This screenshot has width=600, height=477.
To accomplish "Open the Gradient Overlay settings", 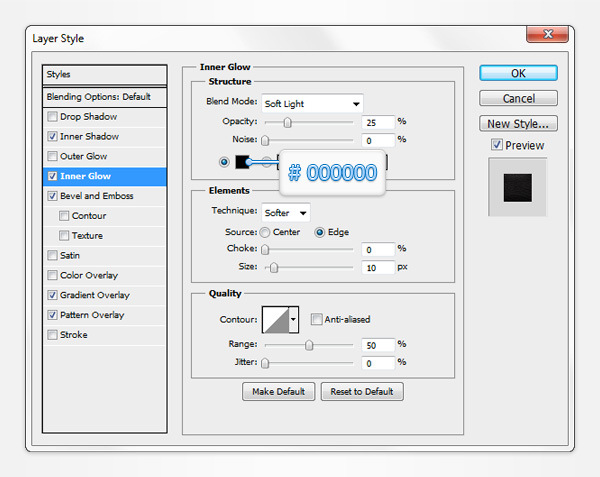I will 95,295.
